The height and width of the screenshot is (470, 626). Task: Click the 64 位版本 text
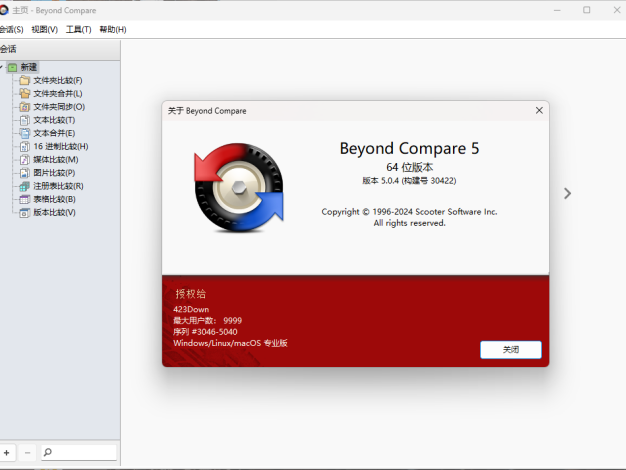pyautogui.click(x=410, y=167)
